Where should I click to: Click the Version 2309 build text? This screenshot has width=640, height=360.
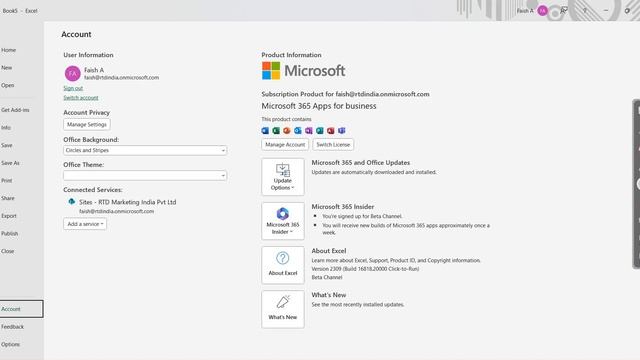click(365, 269)
